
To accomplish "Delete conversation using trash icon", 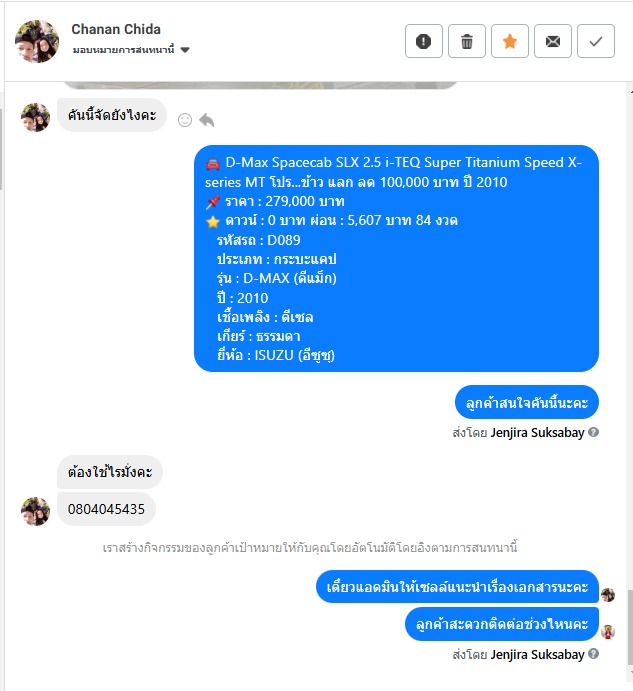I will click(467, 41).
